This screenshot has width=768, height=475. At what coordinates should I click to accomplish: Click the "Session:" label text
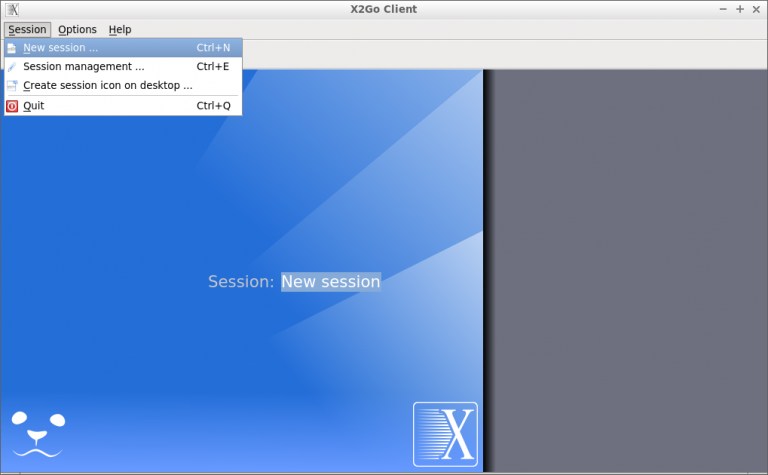point(241,282)
